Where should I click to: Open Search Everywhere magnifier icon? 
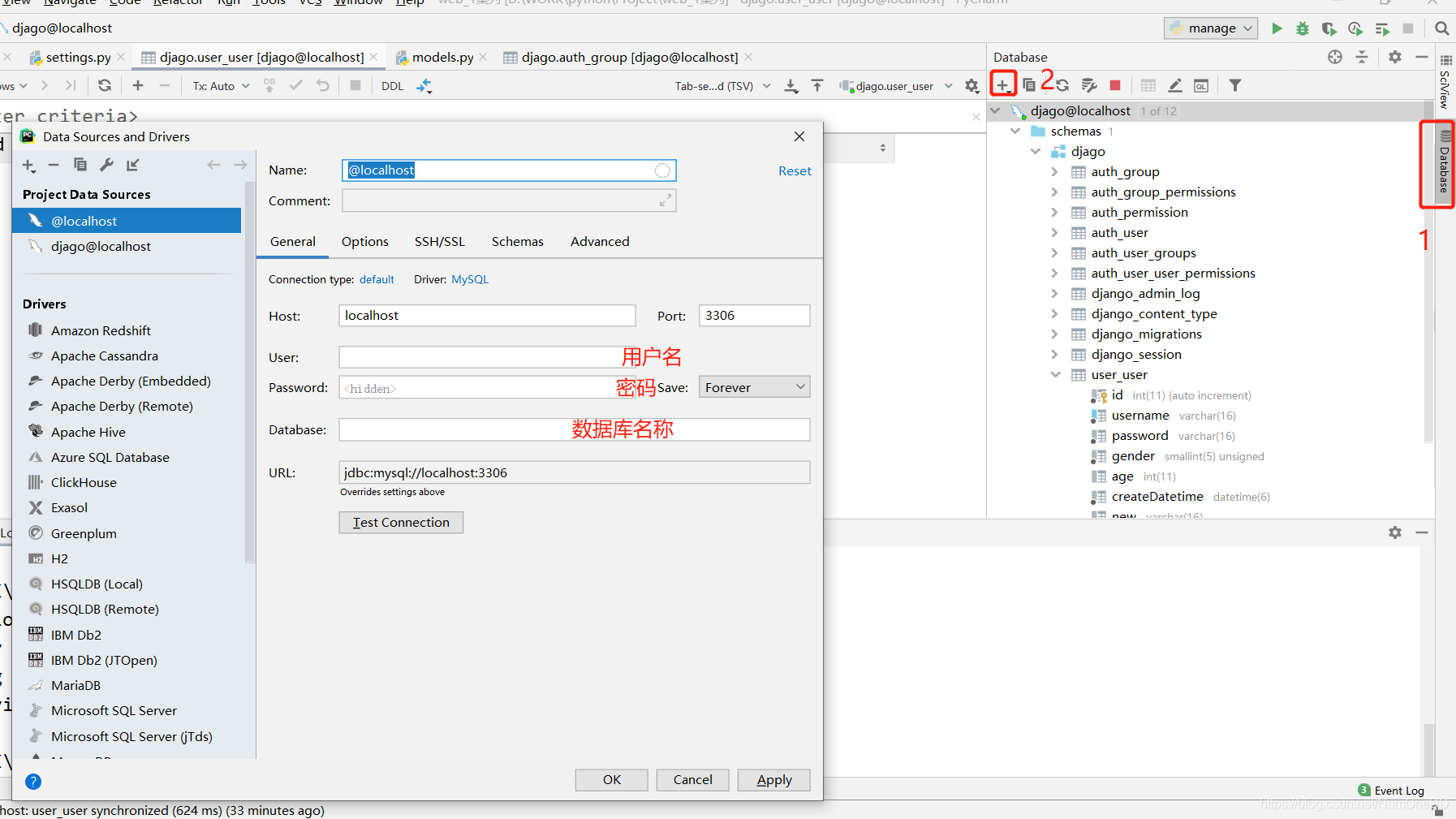point(1441,28)
